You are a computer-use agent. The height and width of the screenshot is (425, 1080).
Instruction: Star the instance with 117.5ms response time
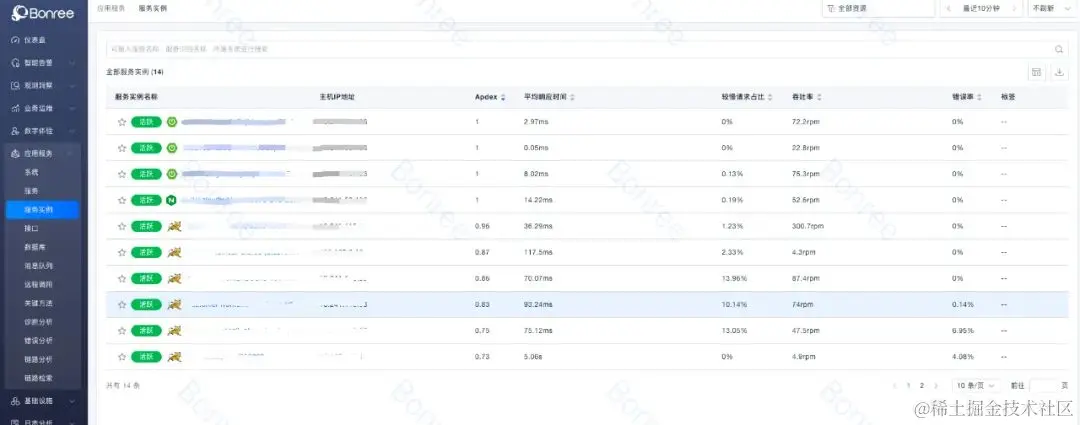click(x=122, y=252)
